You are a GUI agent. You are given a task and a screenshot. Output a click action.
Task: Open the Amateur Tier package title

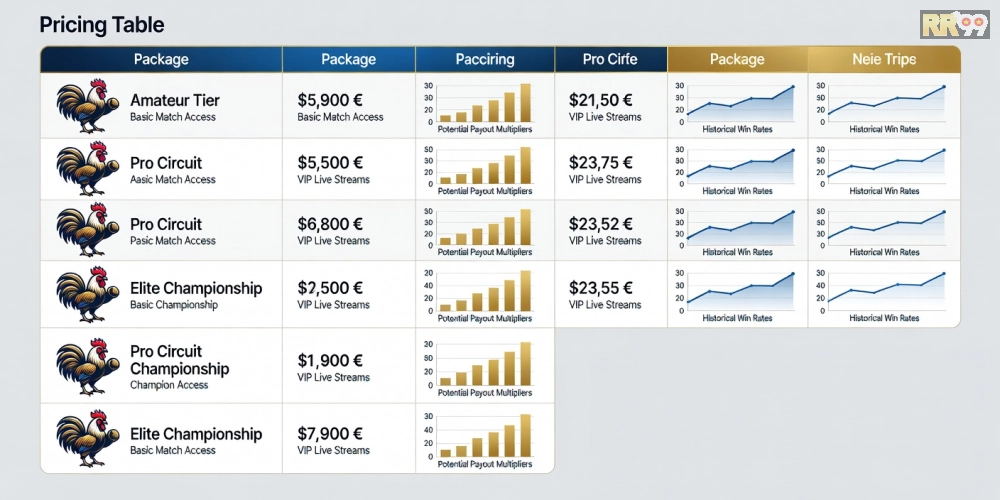click(x=175, y=100)
